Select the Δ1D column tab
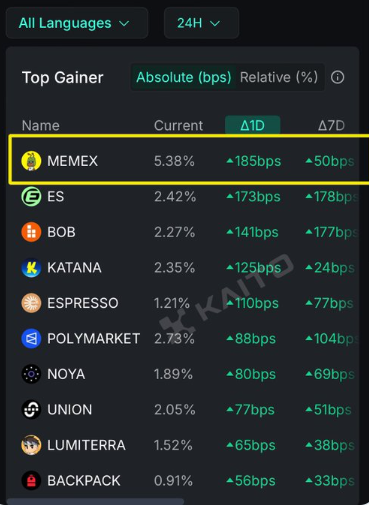This screenshot has width=369, height=505. pyautogui.click(x=253, y=125)
